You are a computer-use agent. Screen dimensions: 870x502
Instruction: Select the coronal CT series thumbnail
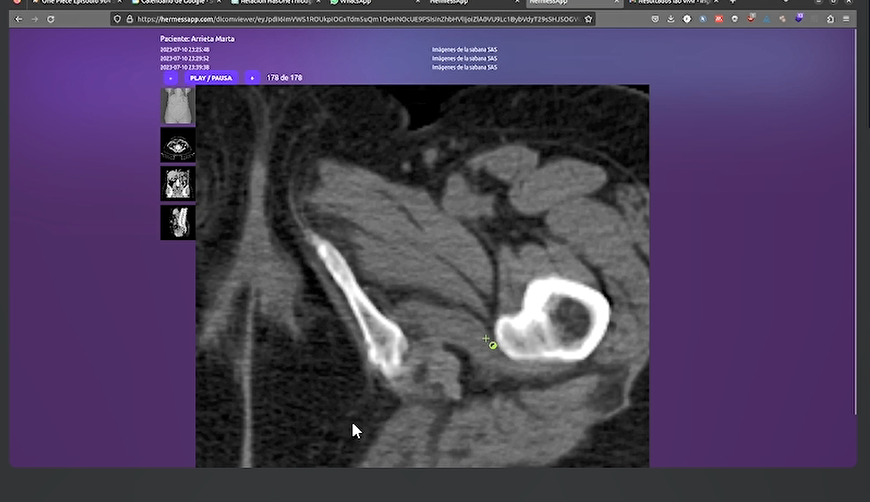tap(178, 184)
